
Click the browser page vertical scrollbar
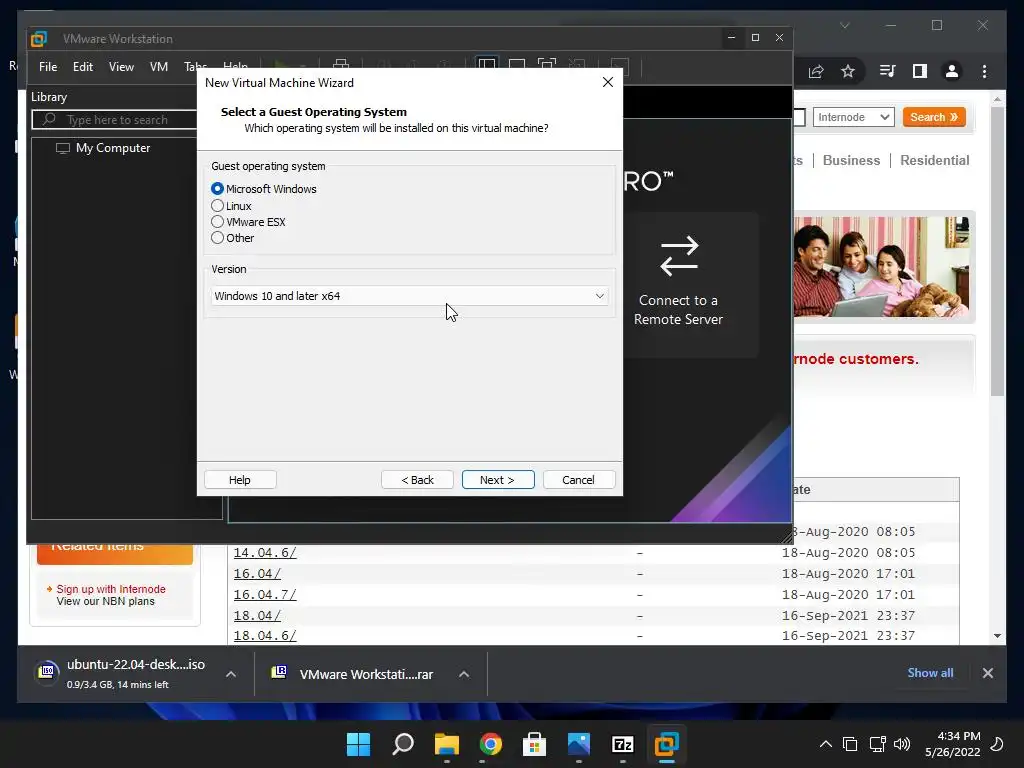click(997, 251)
